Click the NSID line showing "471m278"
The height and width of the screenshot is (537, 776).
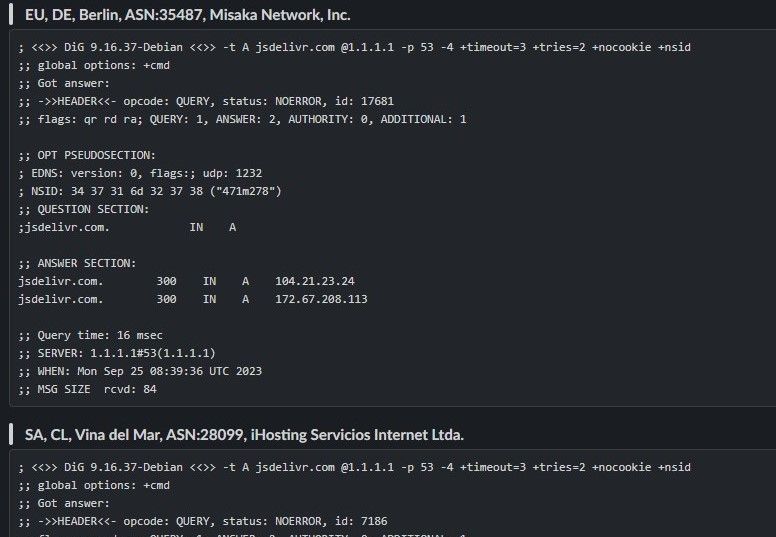[150, 191]
